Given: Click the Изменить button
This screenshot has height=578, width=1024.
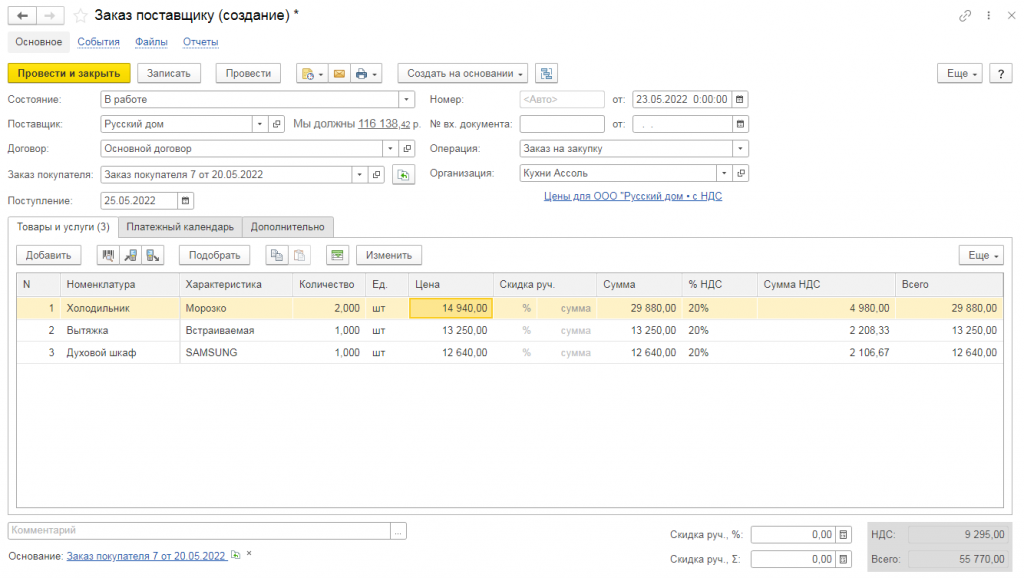Looking at the screenshot, I should [389, 255].
